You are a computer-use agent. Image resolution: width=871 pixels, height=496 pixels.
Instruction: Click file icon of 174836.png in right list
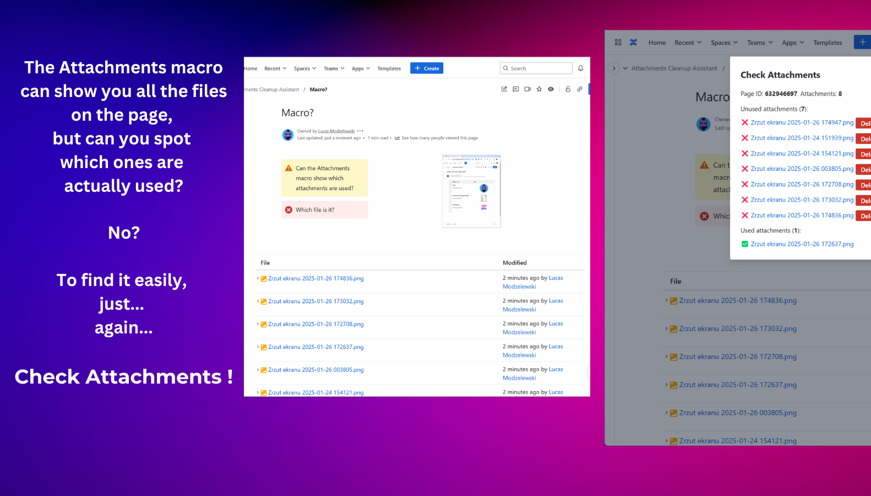(x=673, y=300)
